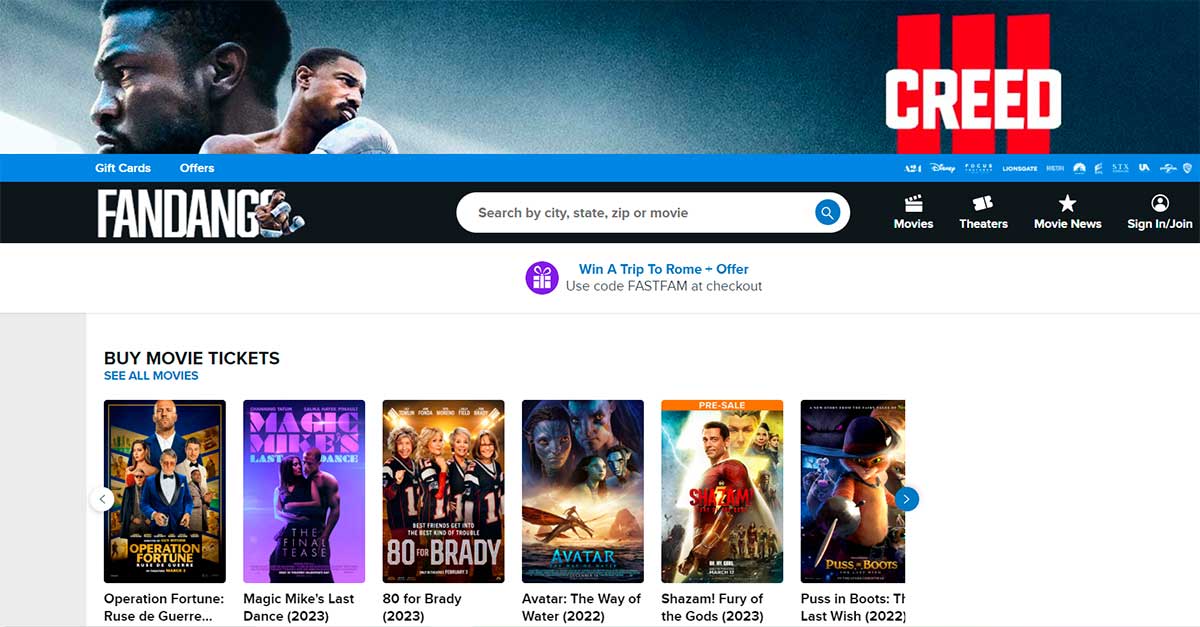
Task: Open the Offers menu item
Action: (197, 168)
